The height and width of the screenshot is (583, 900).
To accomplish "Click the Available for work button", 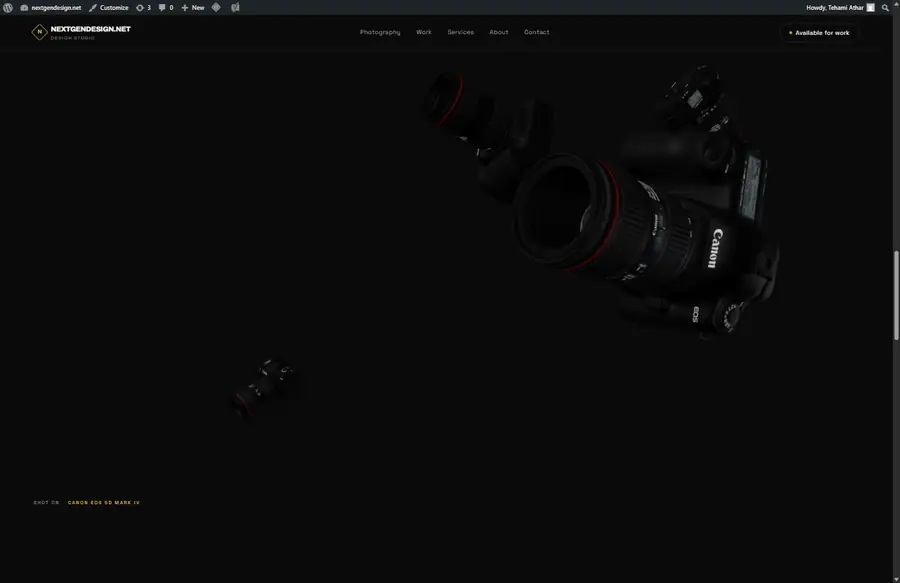I will (818, 33).
